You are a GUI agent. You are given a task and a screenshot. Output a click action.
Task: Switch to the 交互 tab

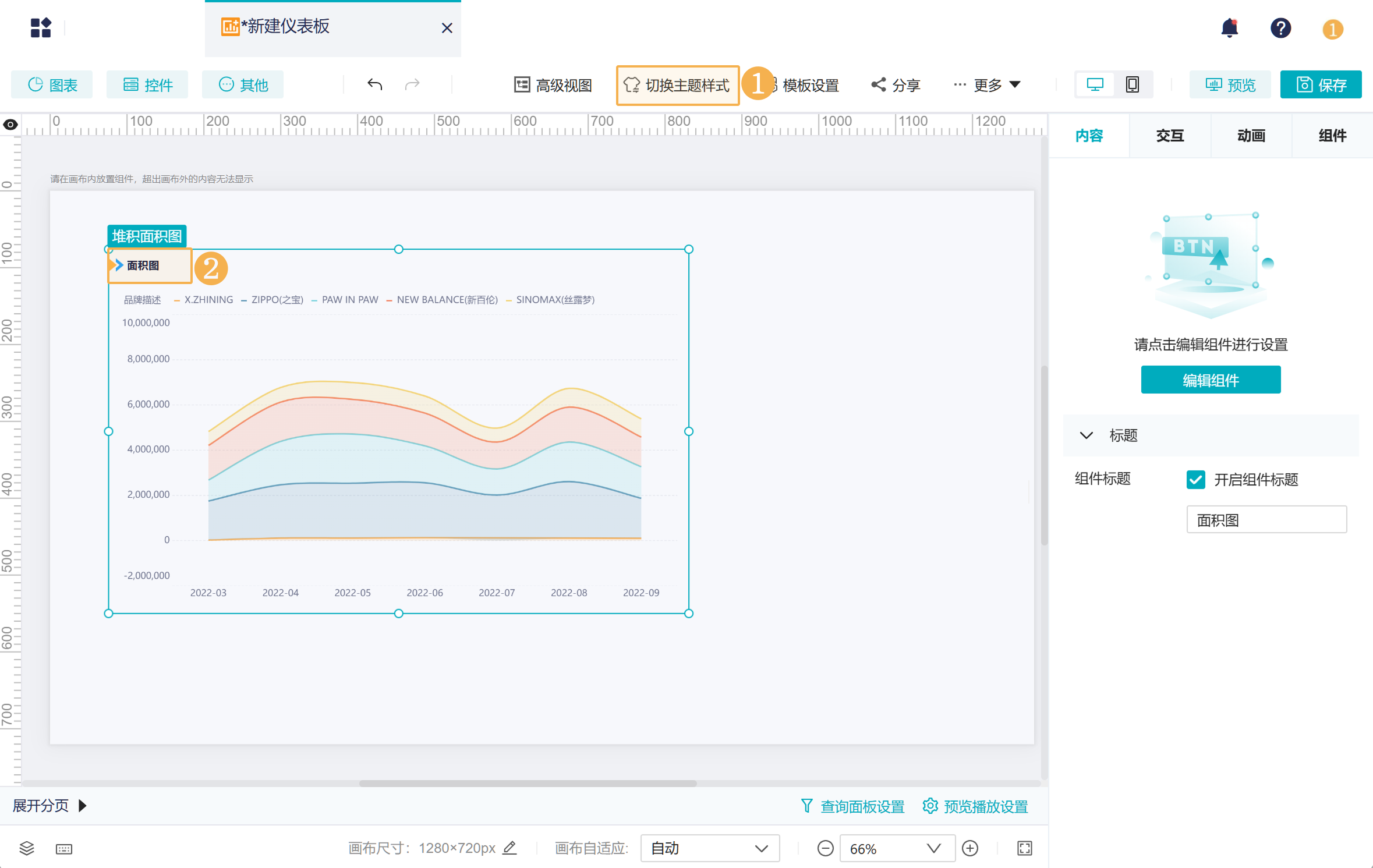1170,136
